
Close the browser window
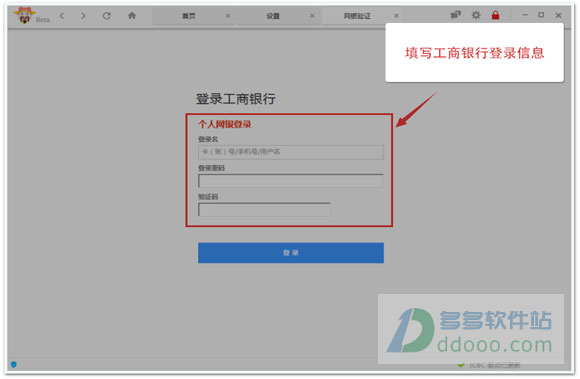(x=558, y=15)
